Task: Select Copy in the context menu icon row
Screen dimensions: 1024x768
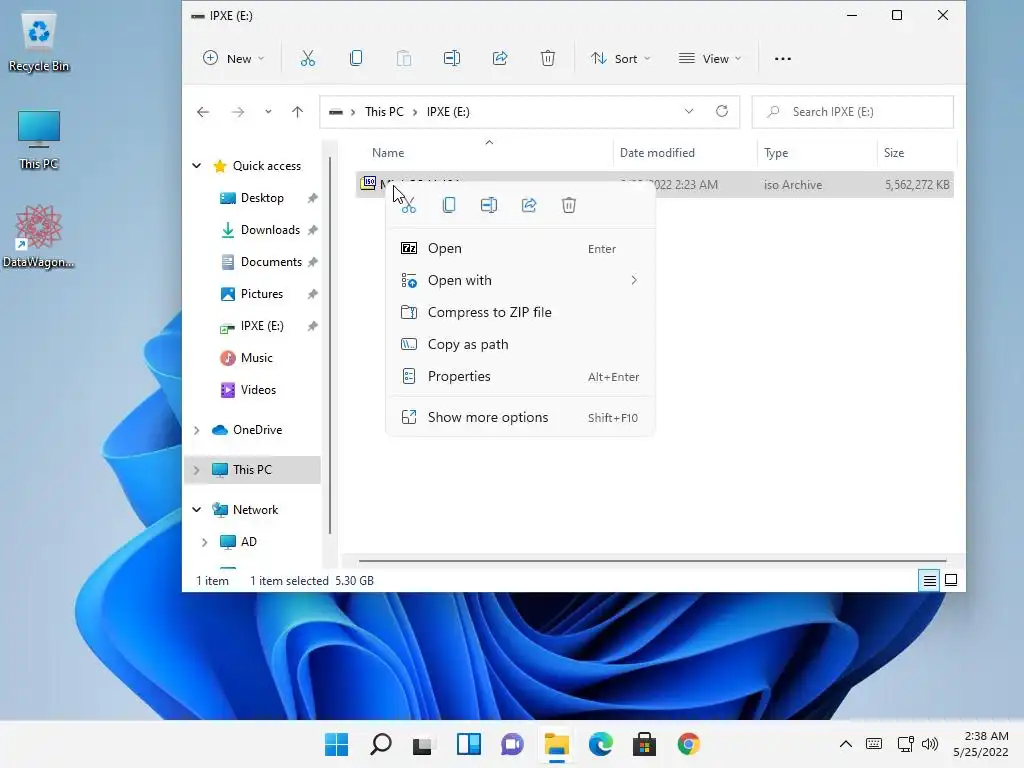Action: (449, 205)
